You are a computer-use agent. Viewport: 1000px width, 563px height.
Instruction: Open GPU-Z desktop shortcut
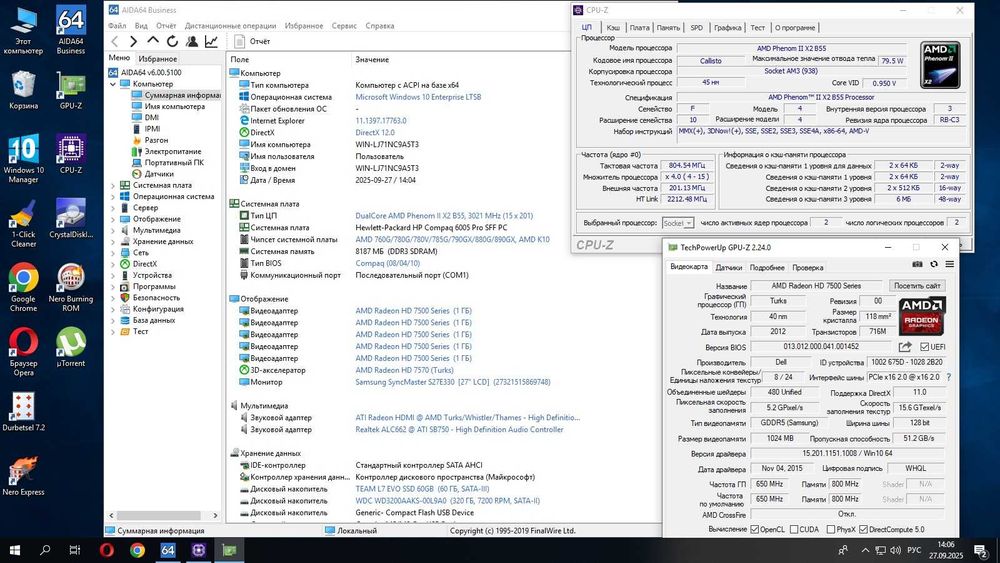[71, 90]
